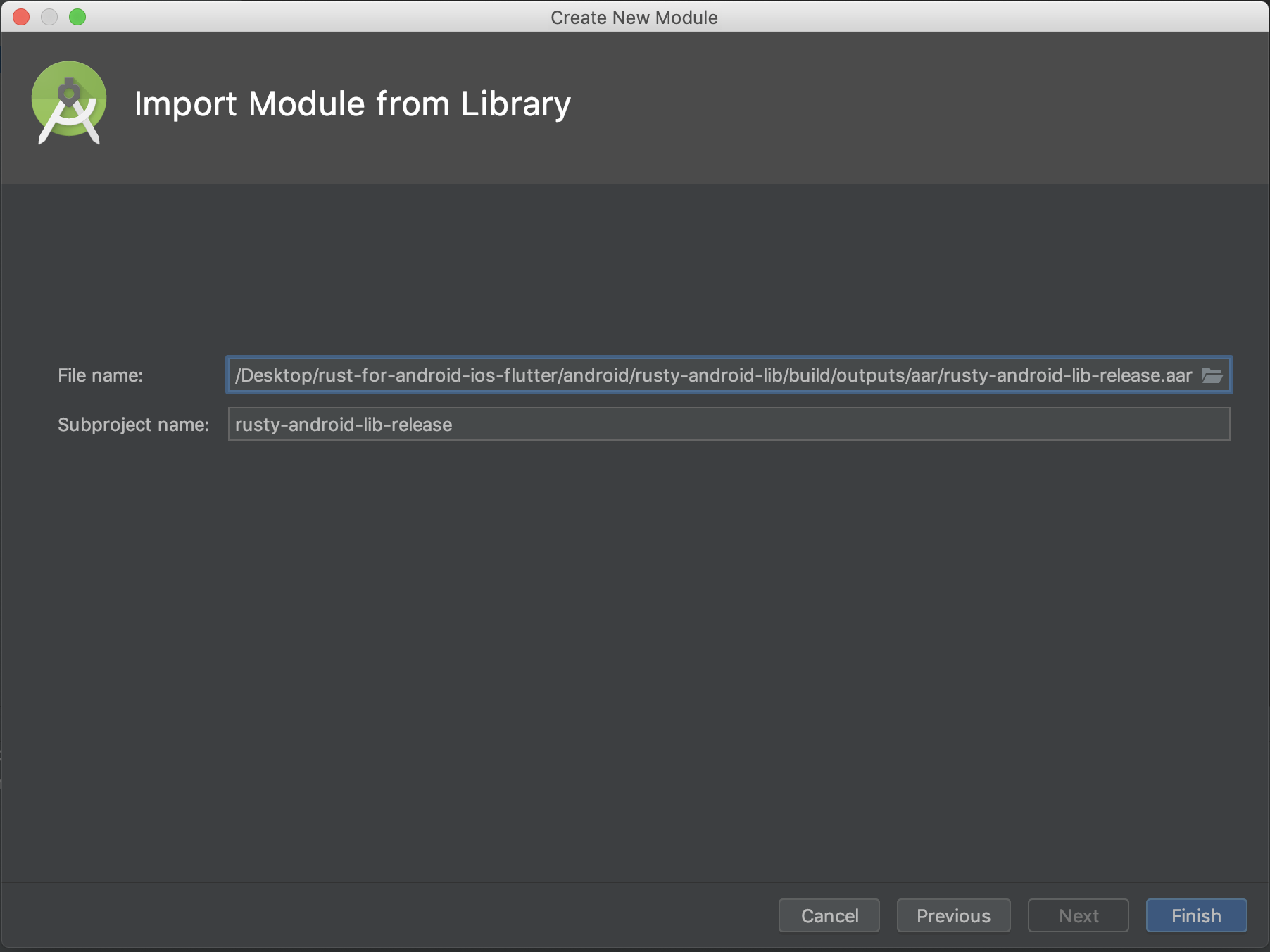Click the File name label
This screenshot has height=952, width=1270.
point(101,375)
